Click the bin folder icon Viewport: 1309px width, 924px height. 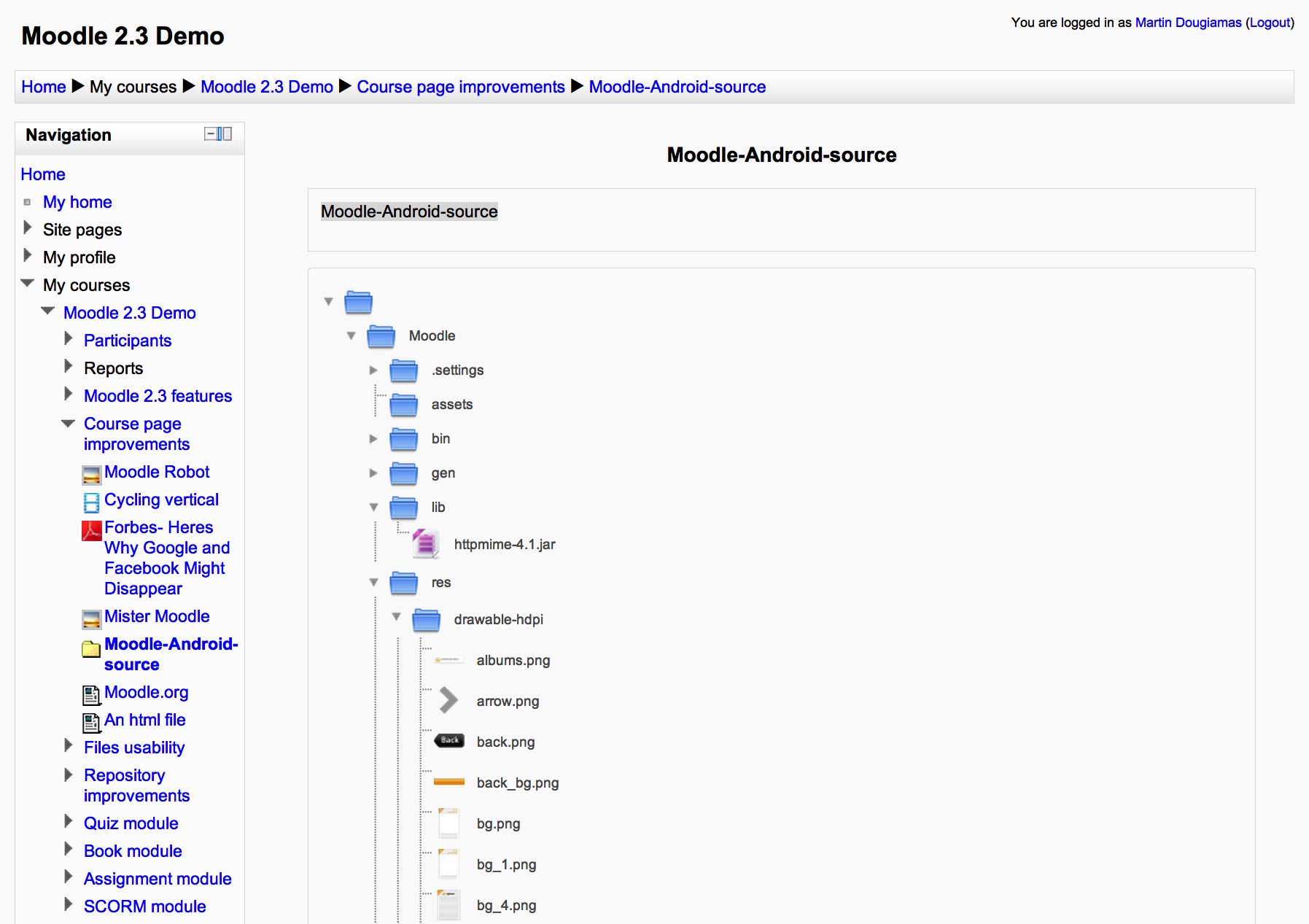click(403, 439)
